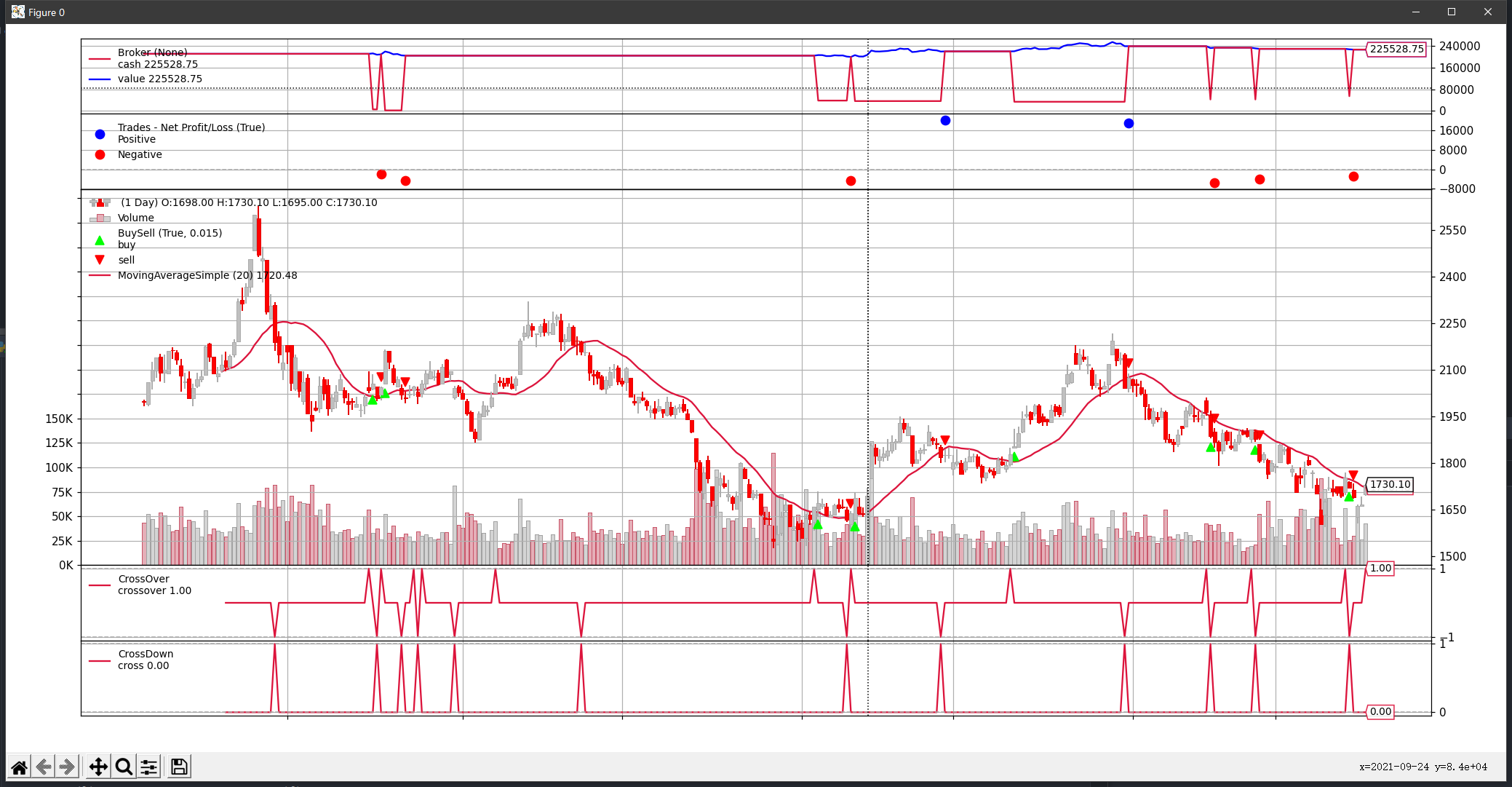Click the Figure 0 title bar icon
The height and width of the screenshot is (787, 1512).
(18, 12)
